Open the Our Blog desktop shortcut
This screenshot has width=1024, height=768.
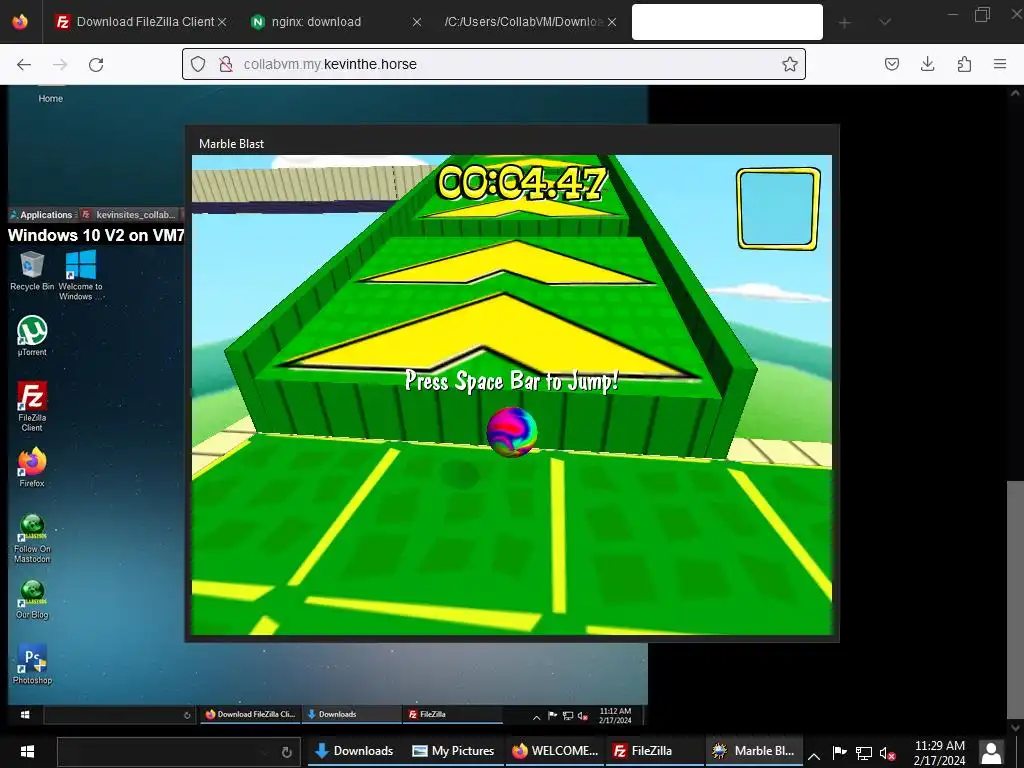(x=32, y=600)
